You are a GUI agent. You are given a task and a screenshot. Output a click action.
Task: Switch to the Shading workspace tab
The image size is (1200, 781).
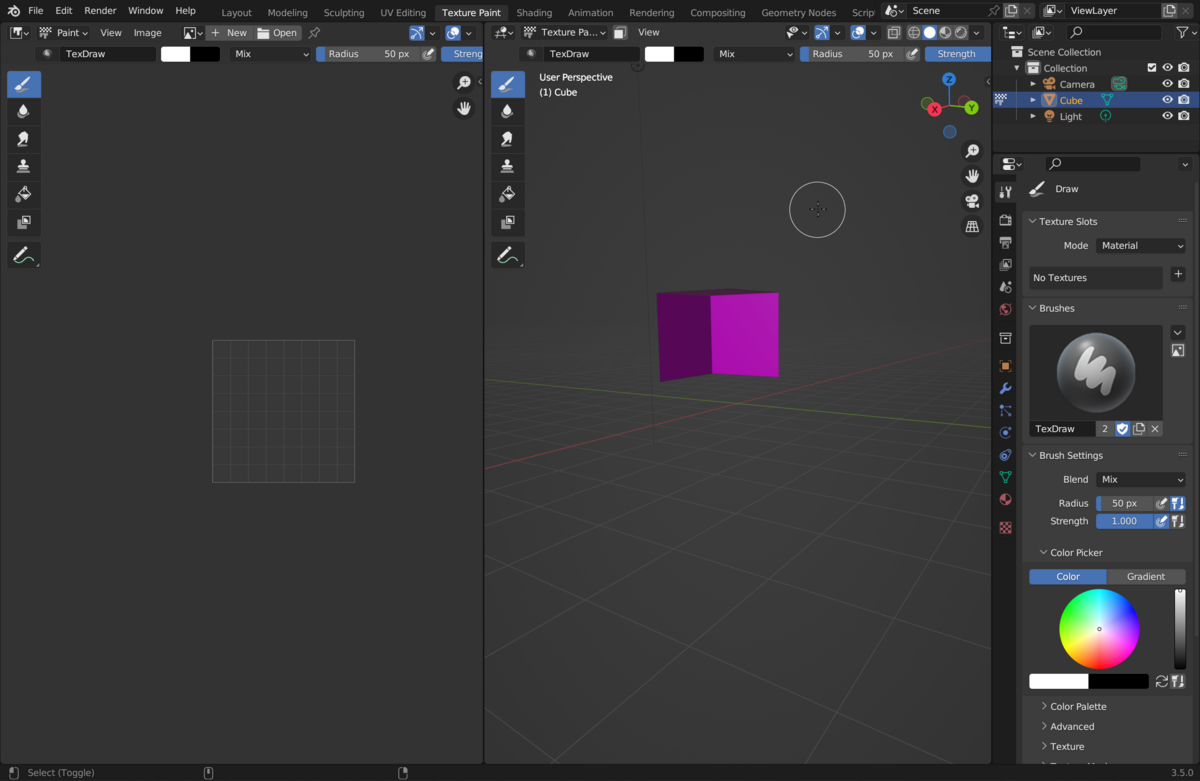[x=534, y=13]
